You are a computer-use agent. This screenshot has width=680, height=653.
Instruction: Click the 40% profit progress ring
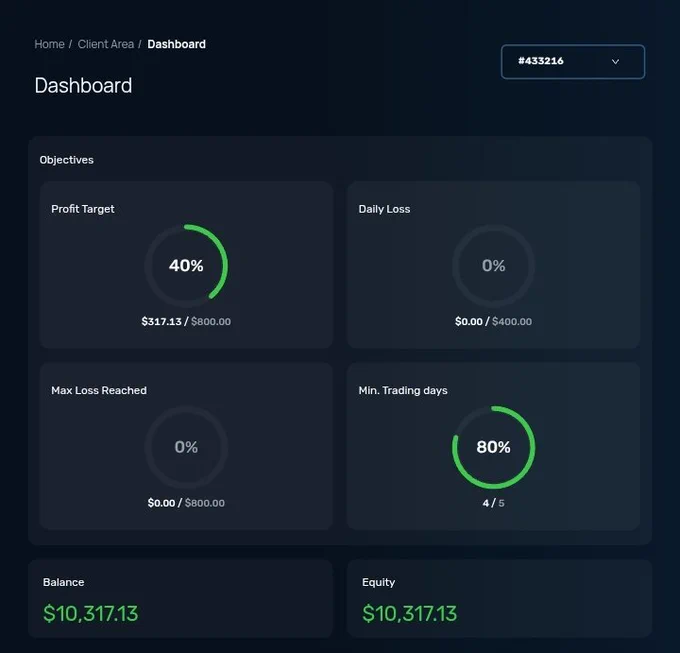(186, 265)
